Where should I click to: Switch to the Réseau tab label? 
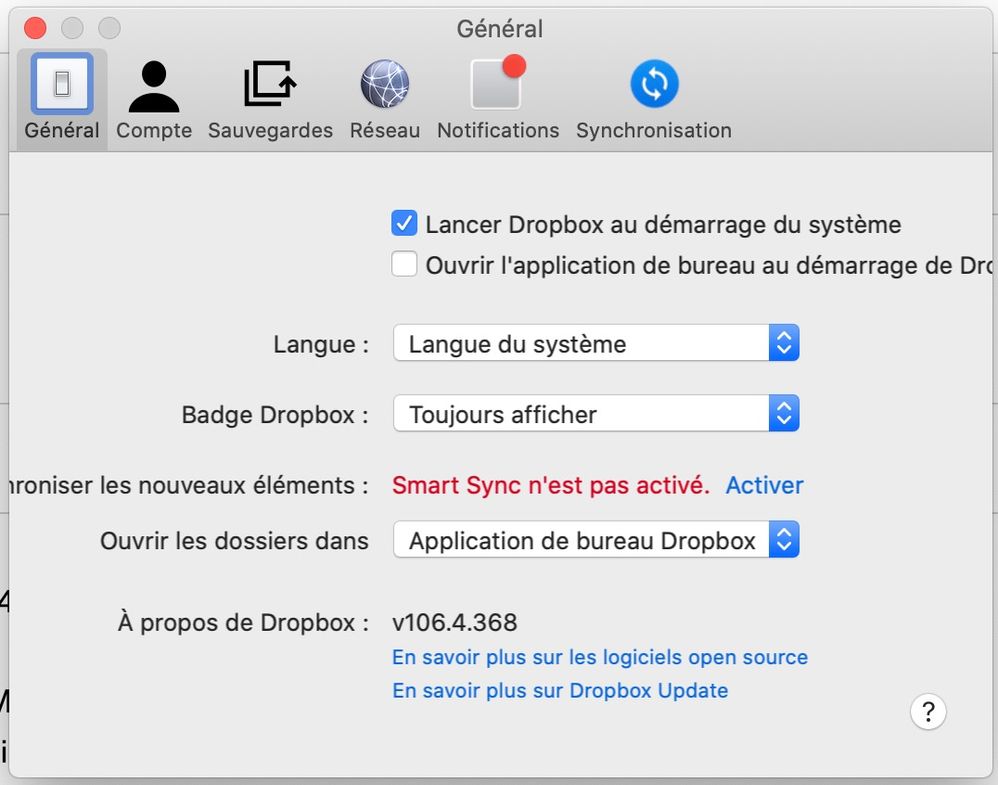point(384,131)
